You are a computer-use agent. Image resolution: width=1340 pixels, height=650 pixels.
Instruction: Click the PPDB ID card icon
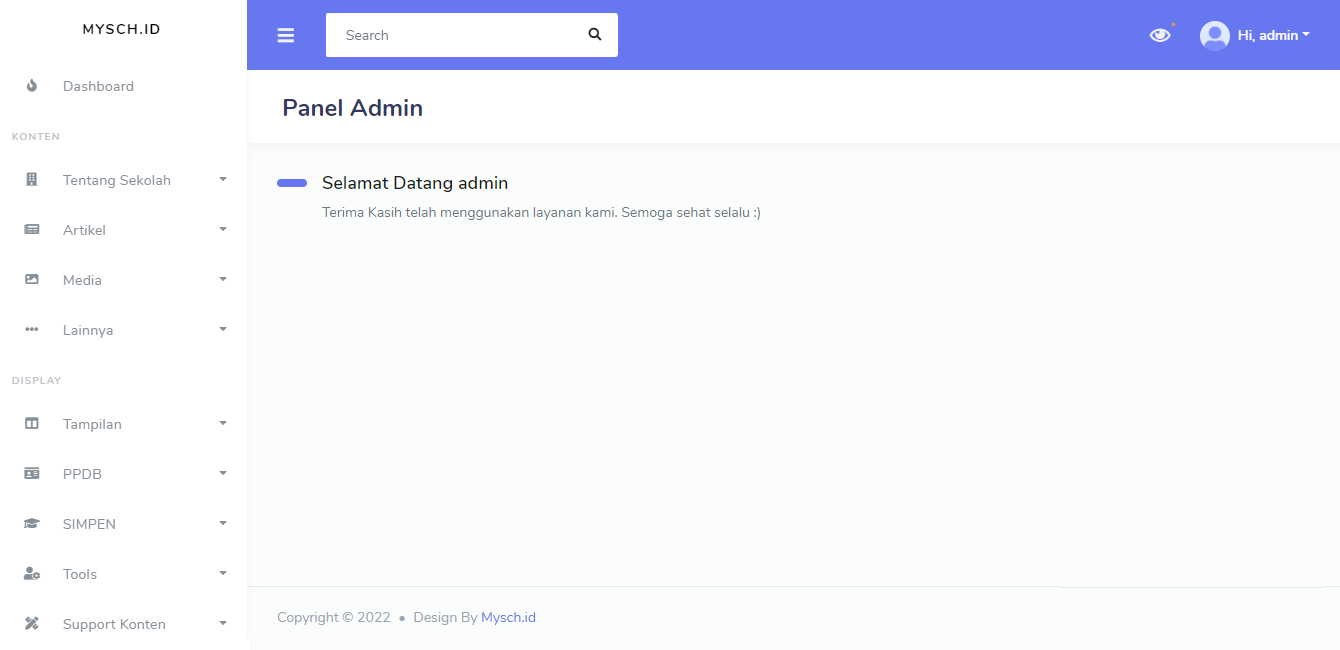point(32,474)
